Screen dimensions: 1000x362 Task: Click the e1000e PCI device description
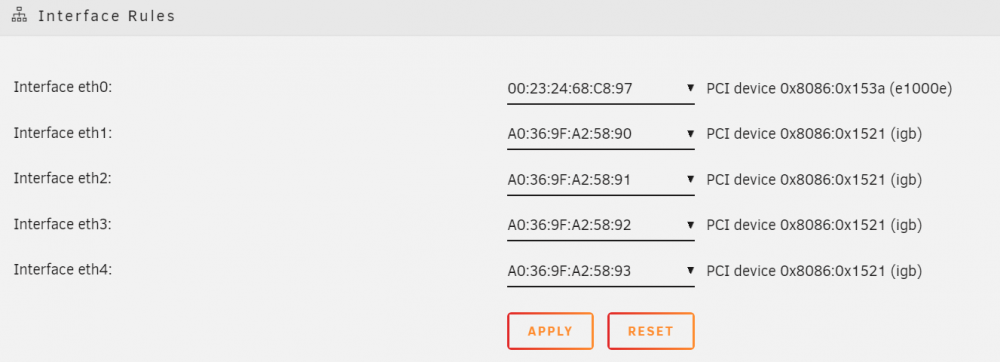coord(829,89)
